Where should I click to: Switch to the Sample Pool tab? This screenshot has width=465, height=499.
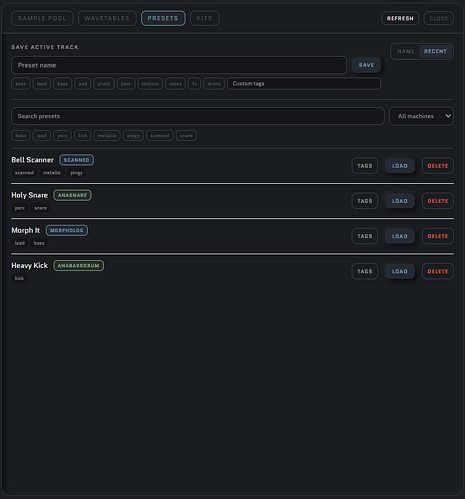pos(42,18)
